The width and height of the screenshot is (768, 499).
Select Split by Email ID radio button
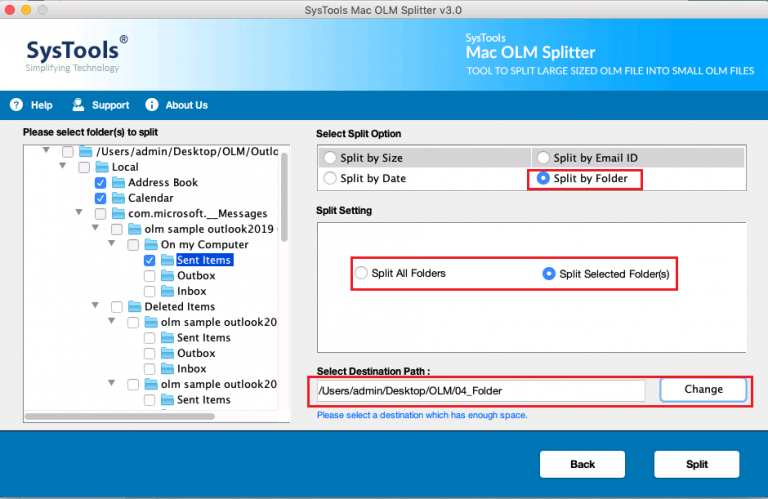543,158
